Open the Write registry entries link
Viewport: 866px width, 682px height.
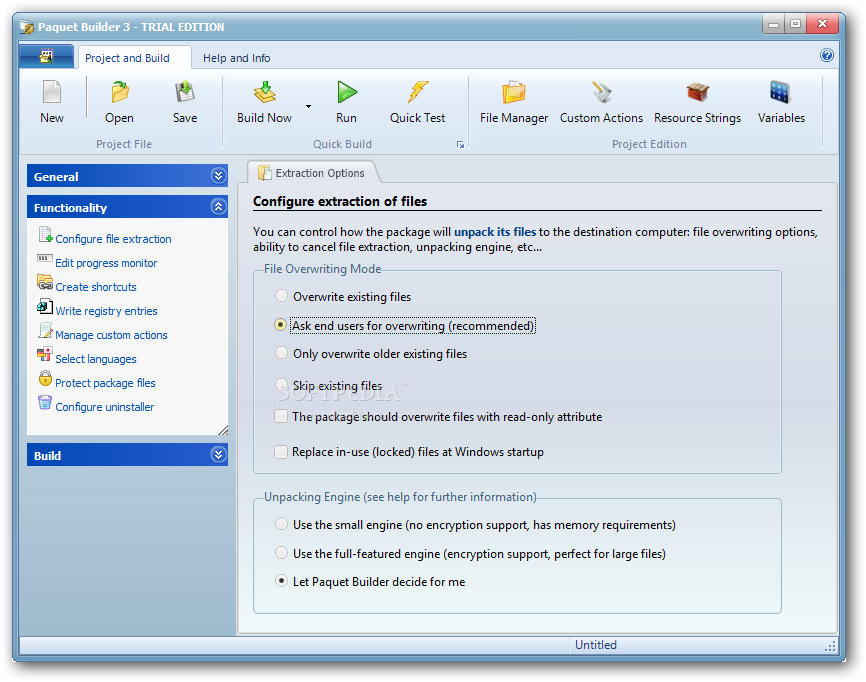(x=106, y=311)
